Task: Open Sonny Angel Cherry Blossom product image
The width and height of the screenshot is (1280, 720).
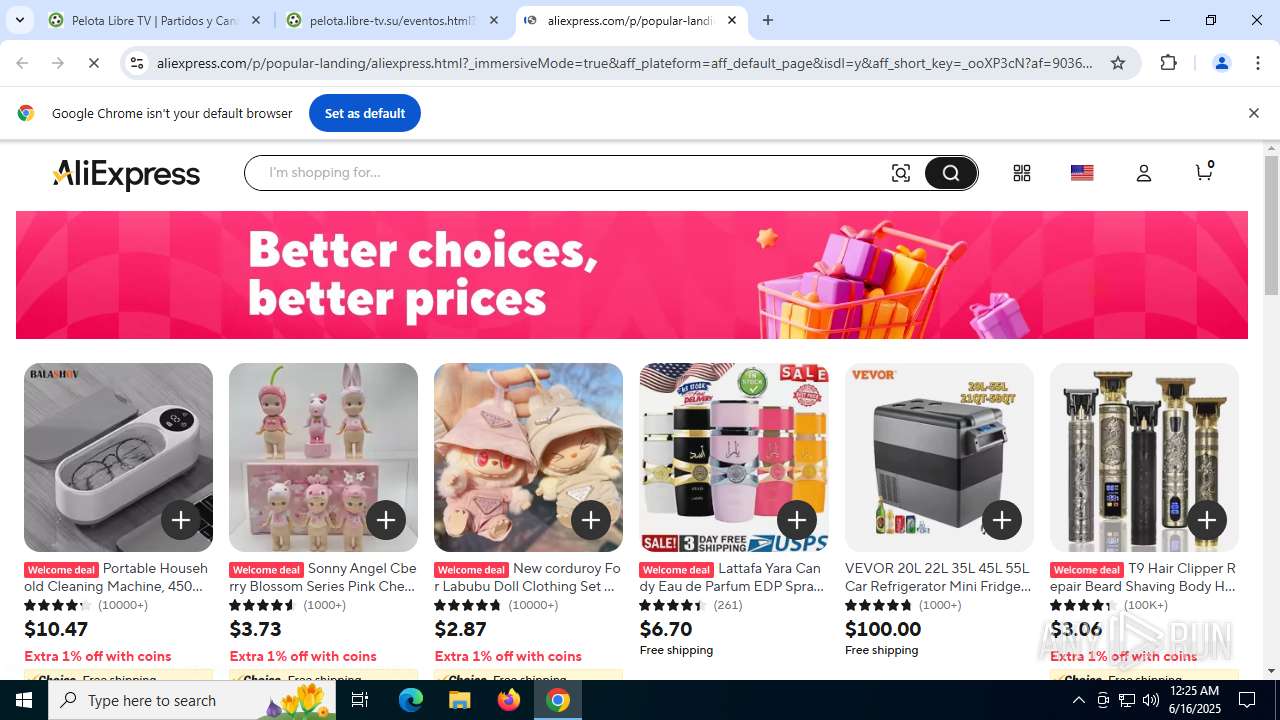Action: 323,457
